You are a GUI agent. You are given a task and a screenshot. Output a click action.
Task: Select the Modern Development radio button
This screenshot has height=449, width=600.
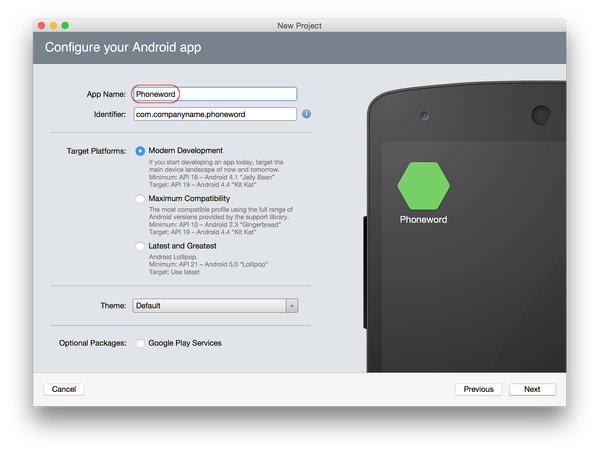point(140,151)
